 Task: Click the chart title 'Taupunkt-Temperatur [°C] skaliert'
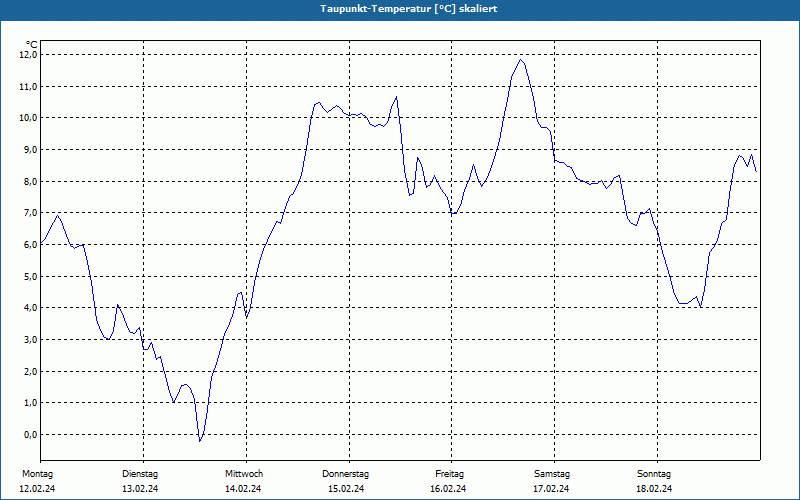point(409,9)
